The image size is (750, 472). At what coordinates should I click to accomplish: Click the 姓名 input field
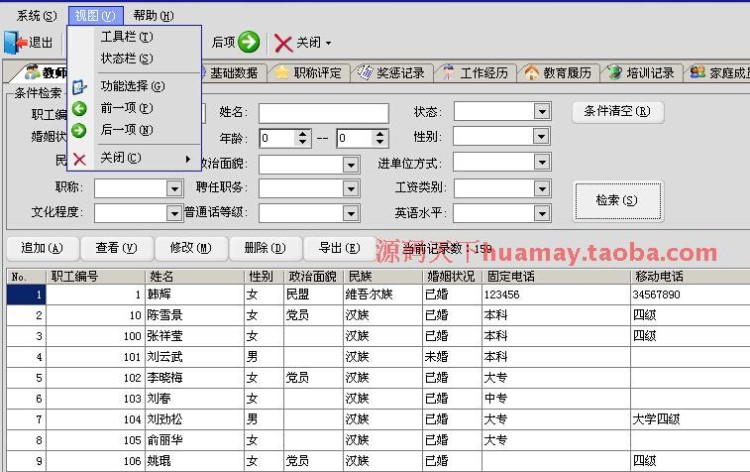(x=324, y=113)
